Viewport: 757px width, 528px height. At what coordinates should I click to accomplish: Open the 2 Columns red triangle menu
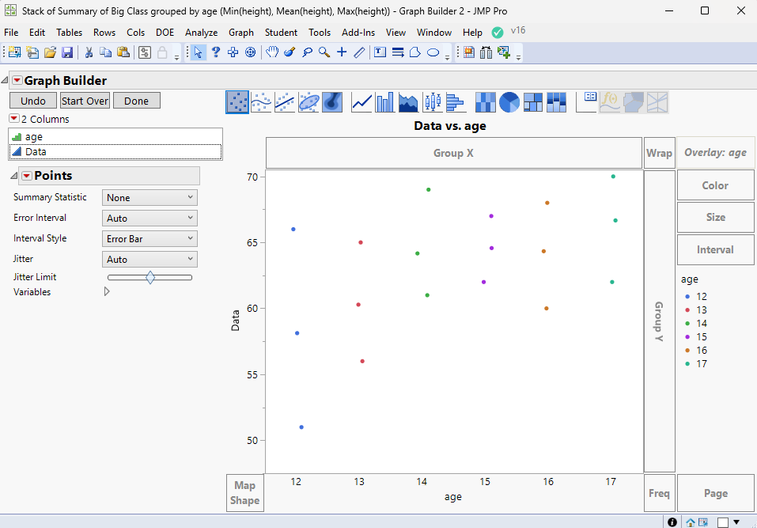tap(14, 118)
